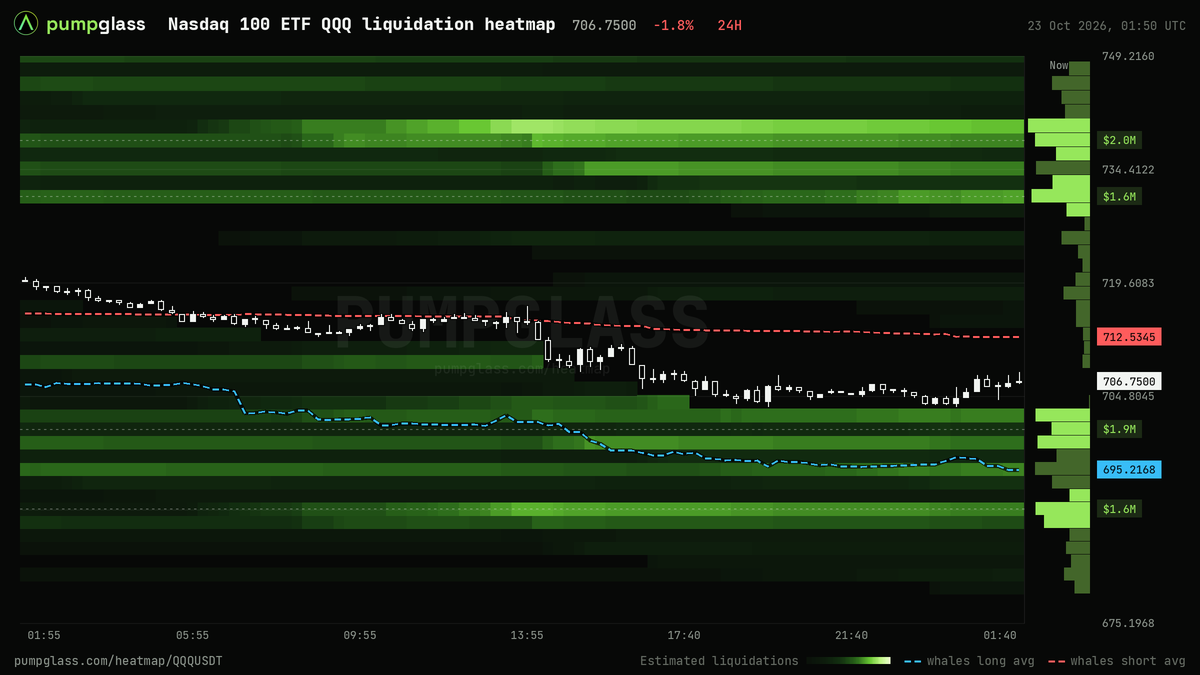The image size is (1200, 675).
Task: Click the 734.4122 price axis label
Action: click(1128, 170)
